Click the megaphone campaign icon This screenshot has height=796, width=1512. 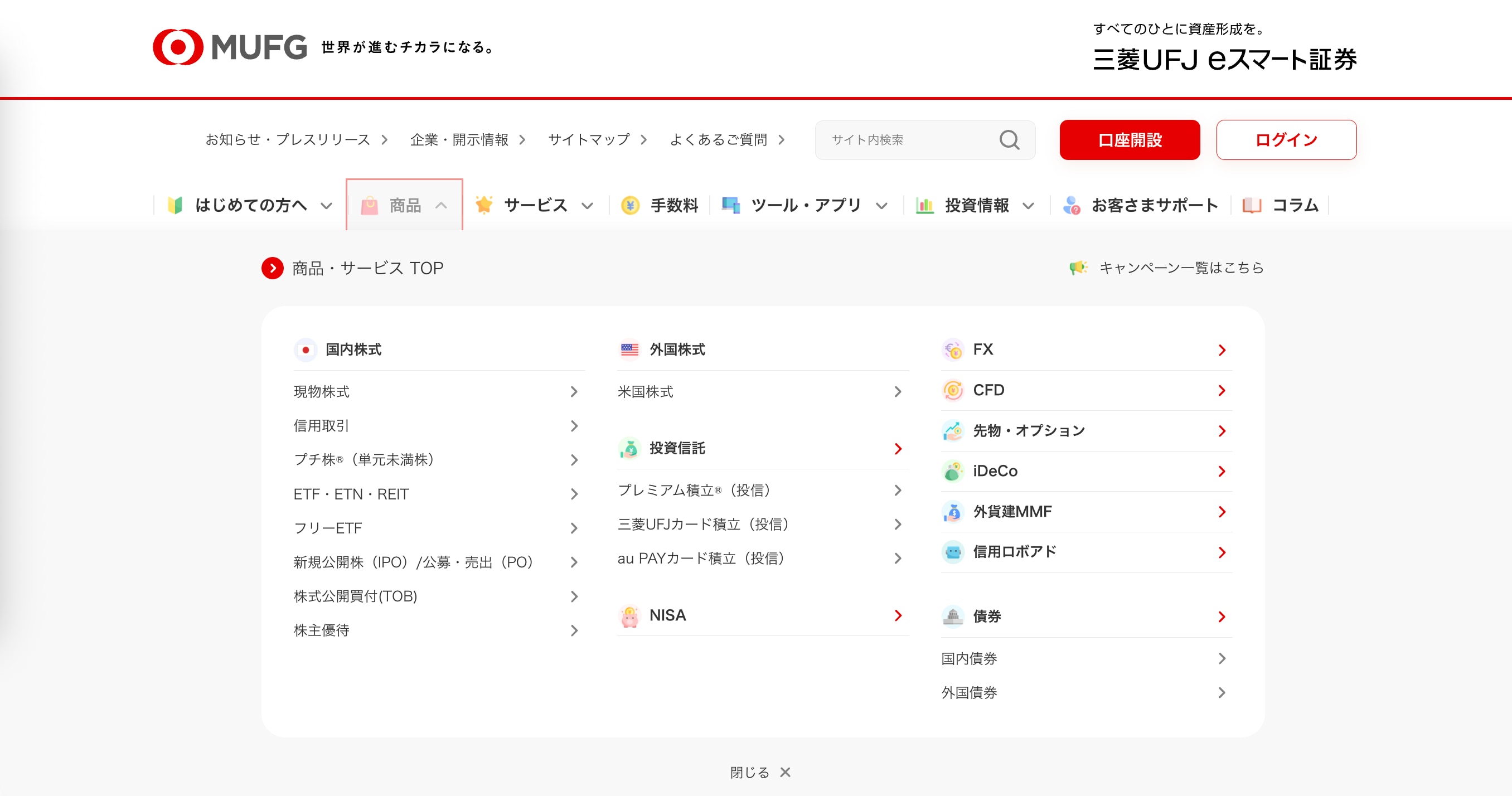(1078, 268)
